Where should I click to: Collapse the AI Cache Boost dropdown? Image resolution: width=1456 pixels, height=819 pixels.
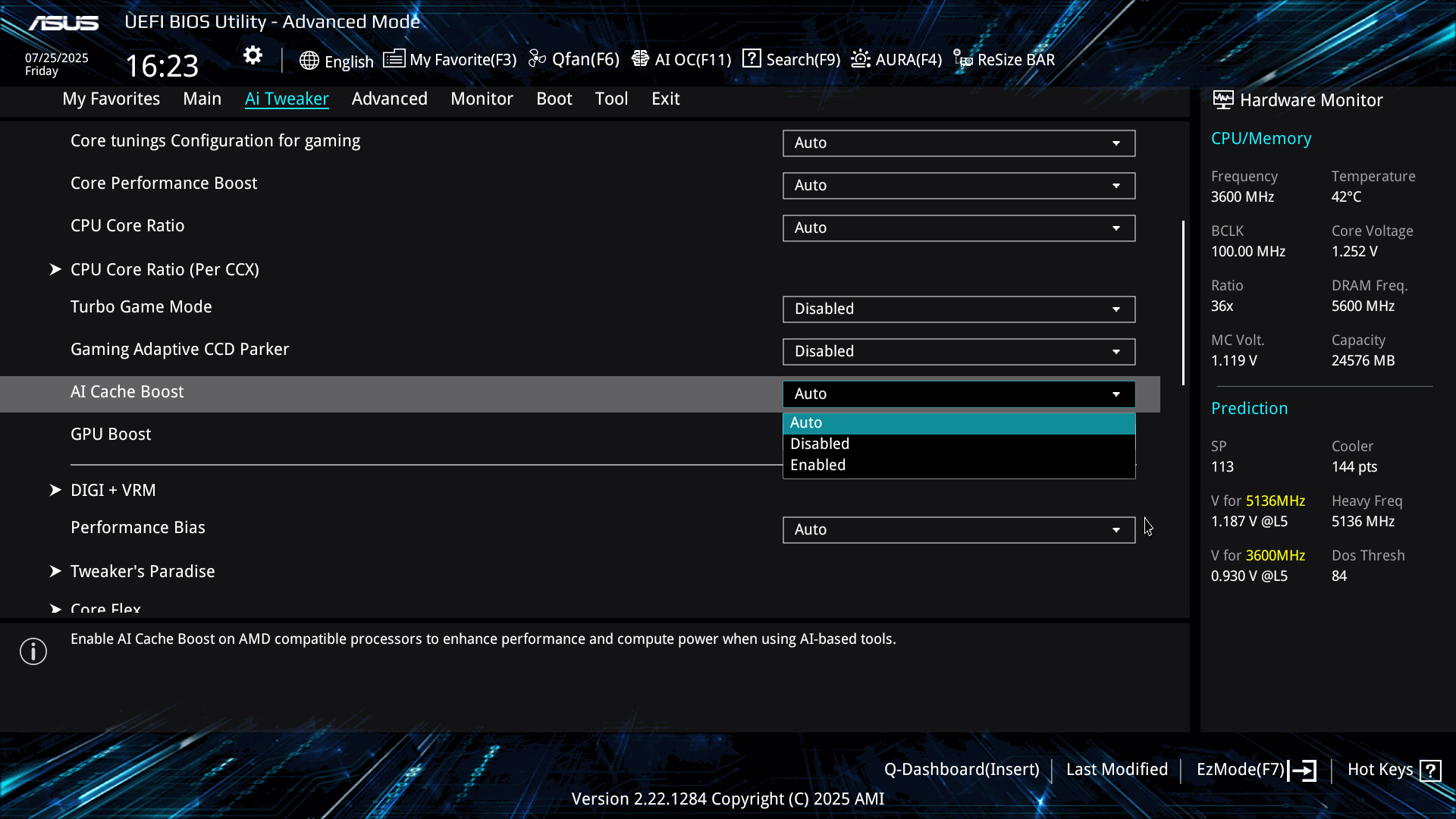959,394
